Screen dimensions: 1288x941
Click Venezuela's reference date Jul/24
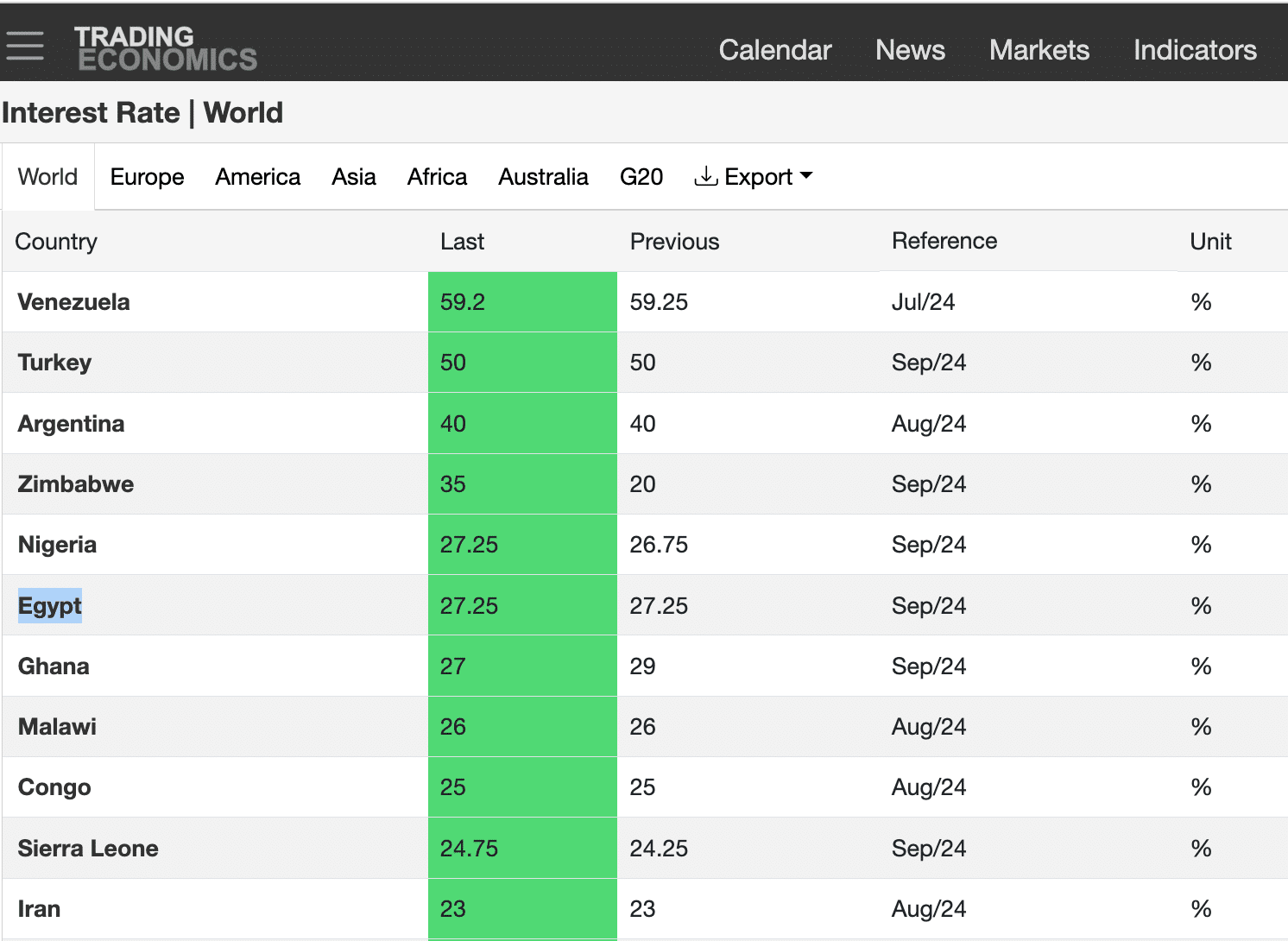(923, 302)
